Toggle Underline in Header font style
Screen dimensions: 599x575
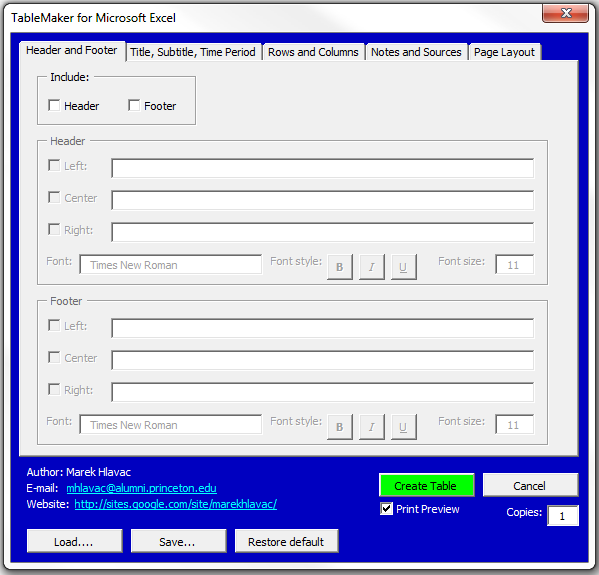[x=403, y=267]
